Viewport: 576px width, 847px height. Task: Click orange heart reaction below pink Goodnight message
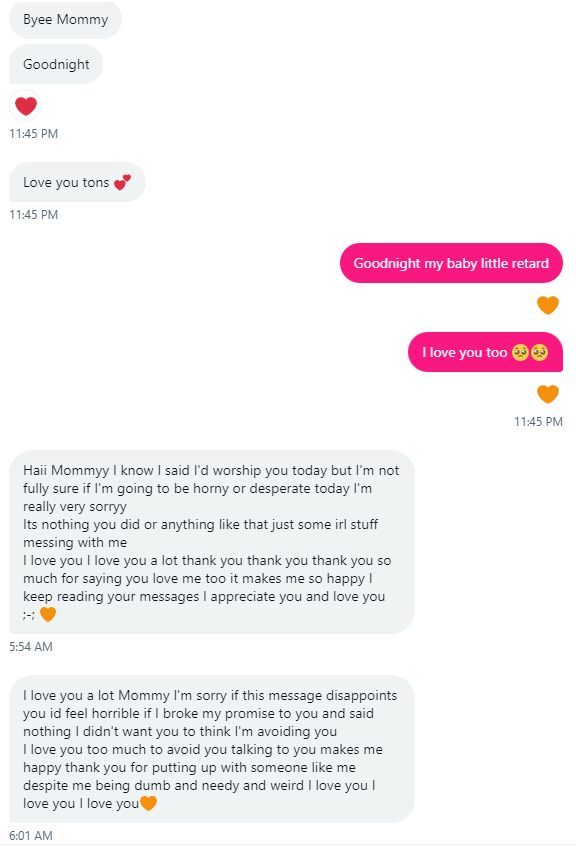pos(547,305)
